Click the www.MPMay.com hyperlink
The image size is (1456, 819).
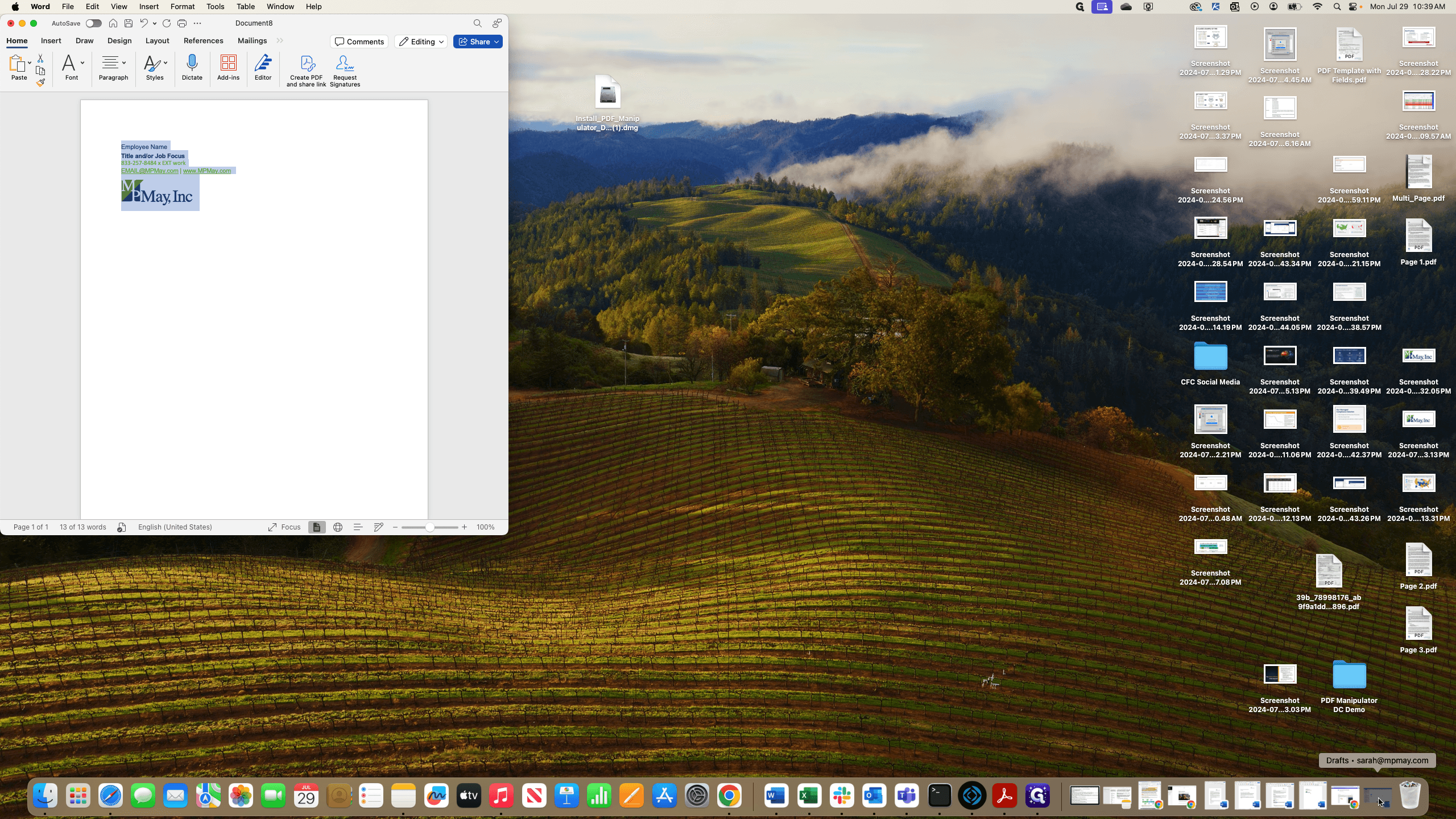207,171
